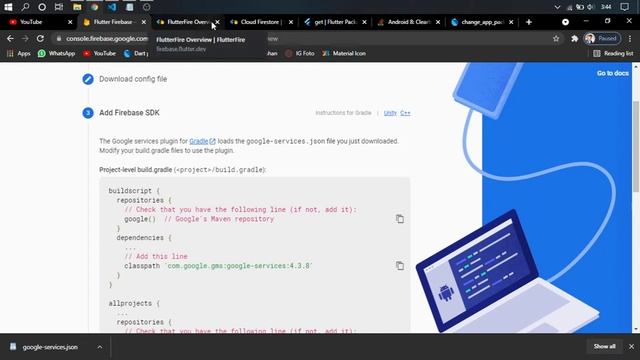Switch to the YouTube tab
Viewport: 640px width, 360px height.
37,22
